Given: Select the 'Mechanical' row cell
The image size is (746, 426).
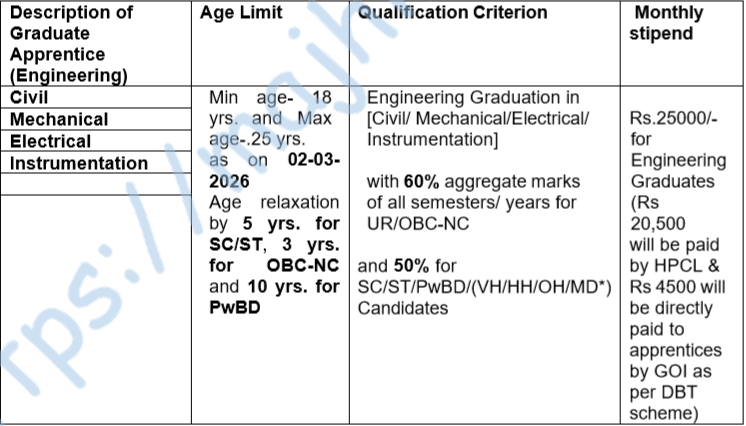Looking at the screenshot, I should coord(59,120).
